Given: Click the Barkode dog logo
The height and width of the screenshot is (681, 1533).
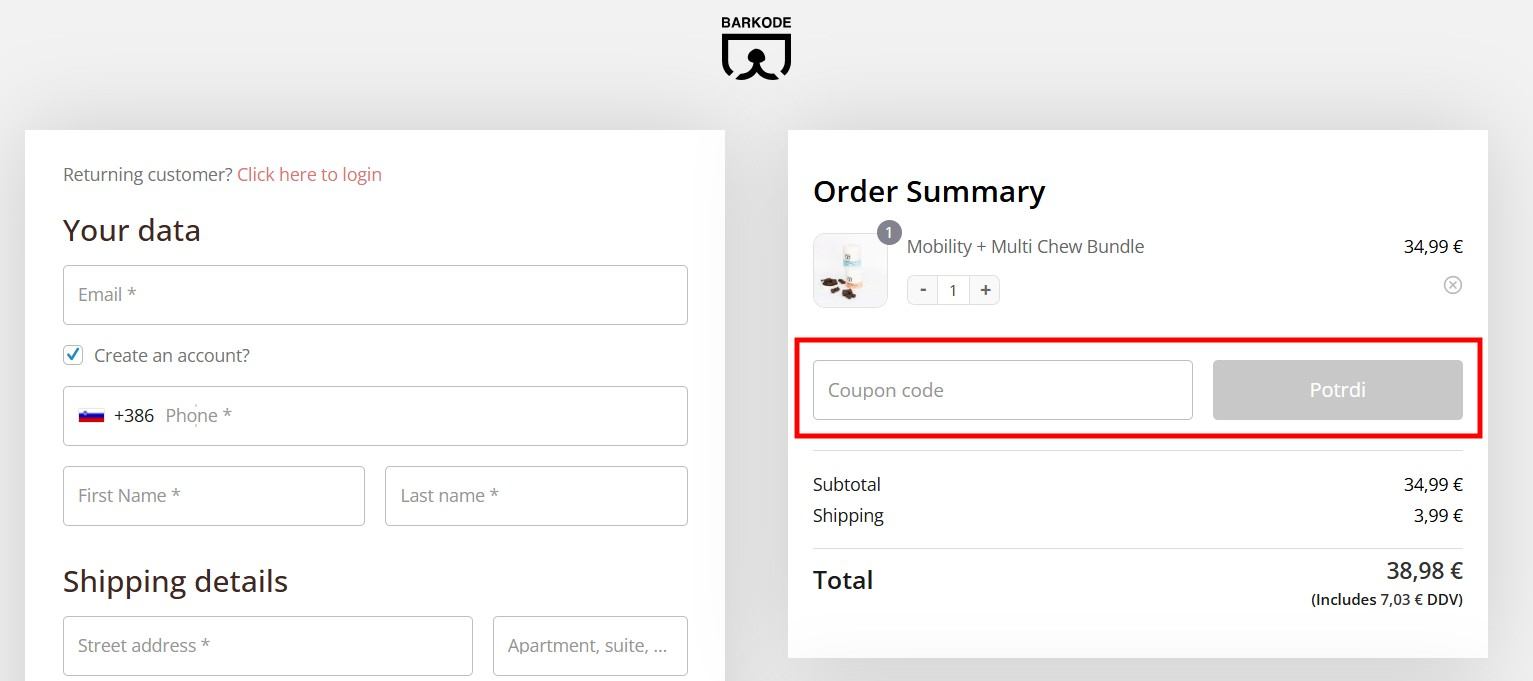Looking at the screenshot, I should 756,48.
